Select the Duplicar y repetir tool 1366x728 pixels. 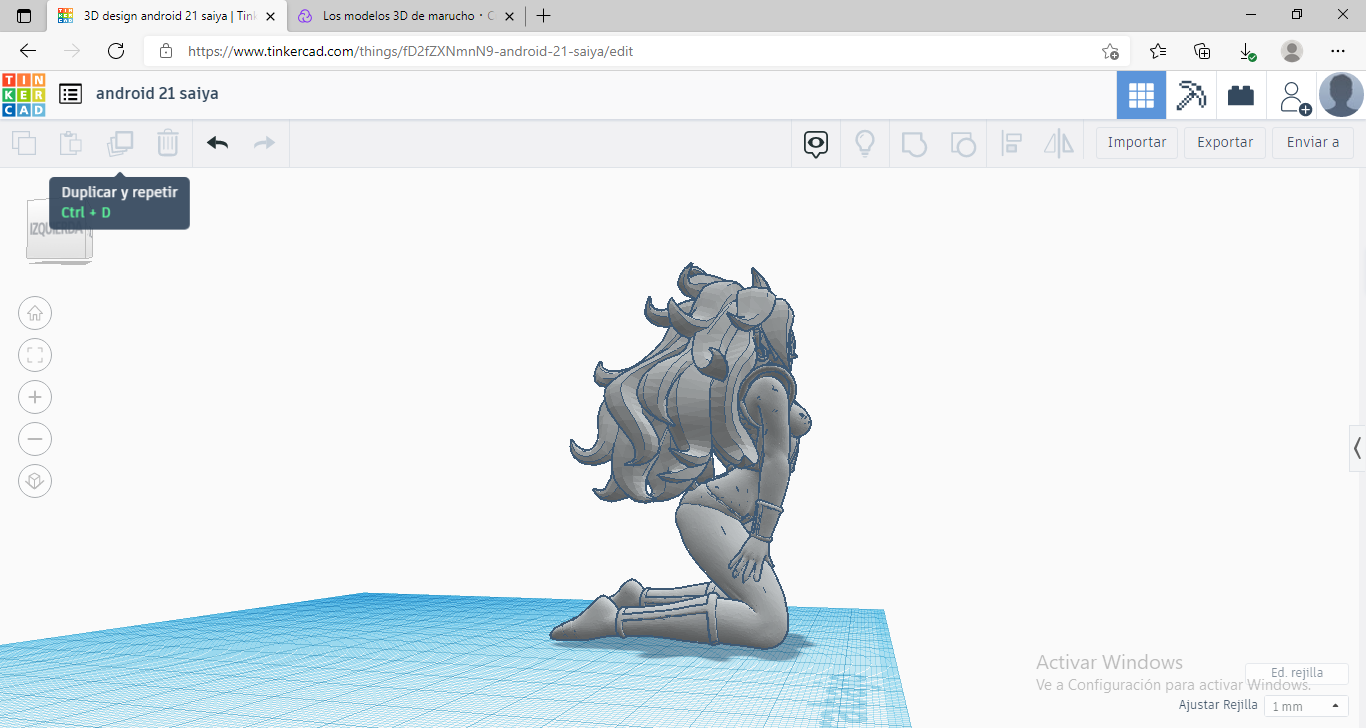(x=120, y=143)
